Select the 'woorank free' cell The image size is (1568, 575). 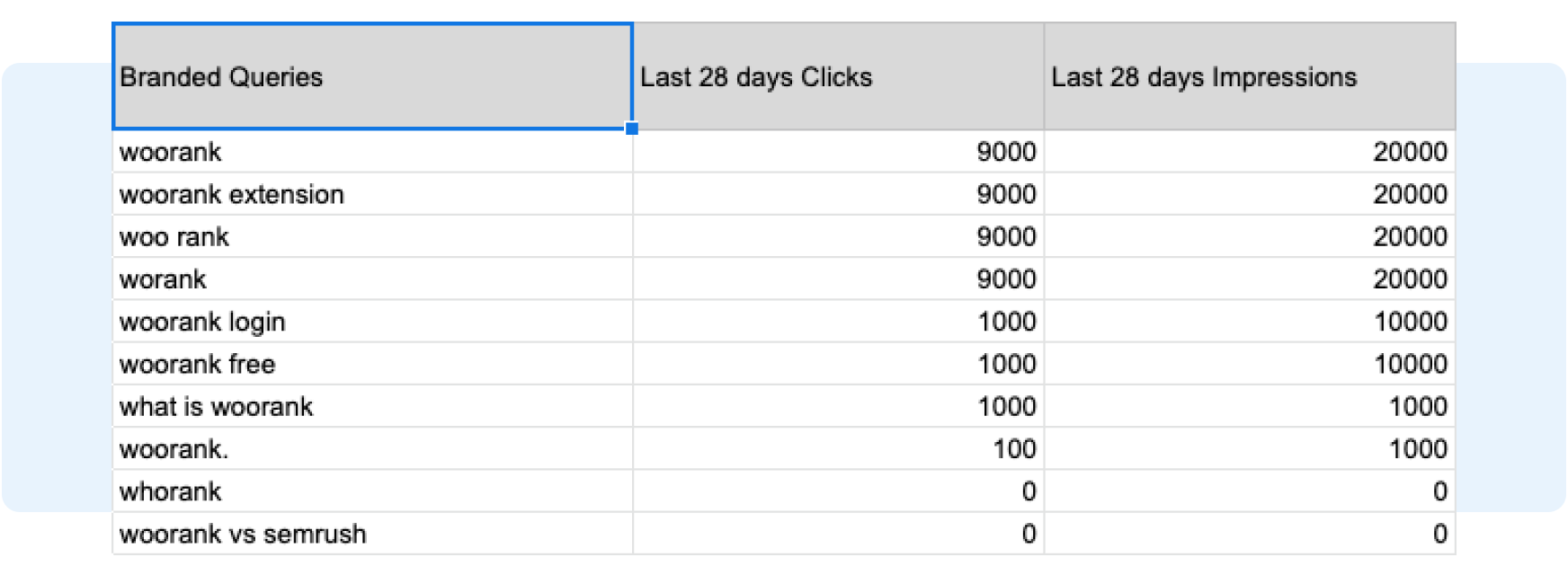(x=372, y=364)
